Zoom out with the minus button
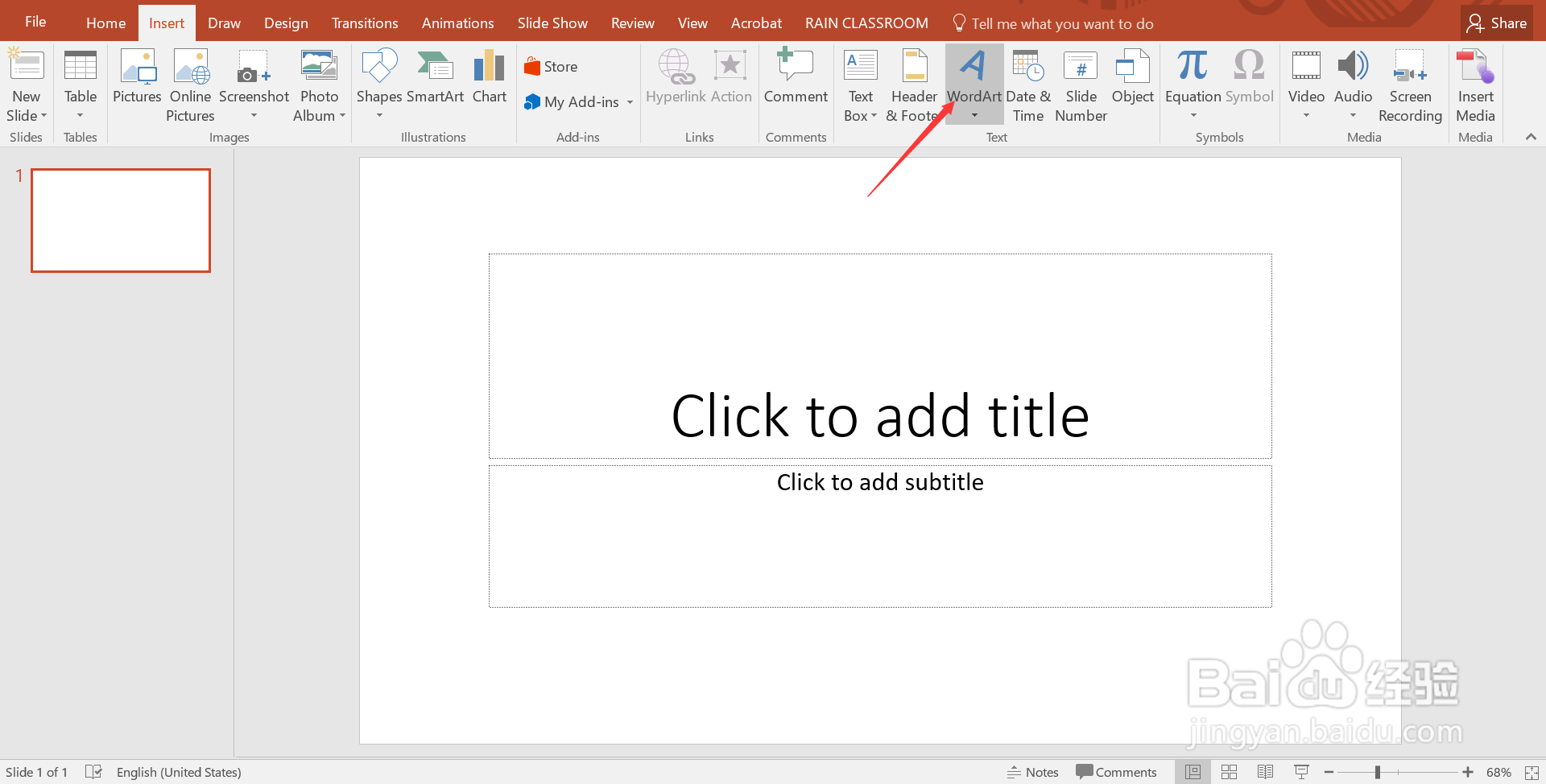Screen dimensions: 1546x784 pos(1329,772)
